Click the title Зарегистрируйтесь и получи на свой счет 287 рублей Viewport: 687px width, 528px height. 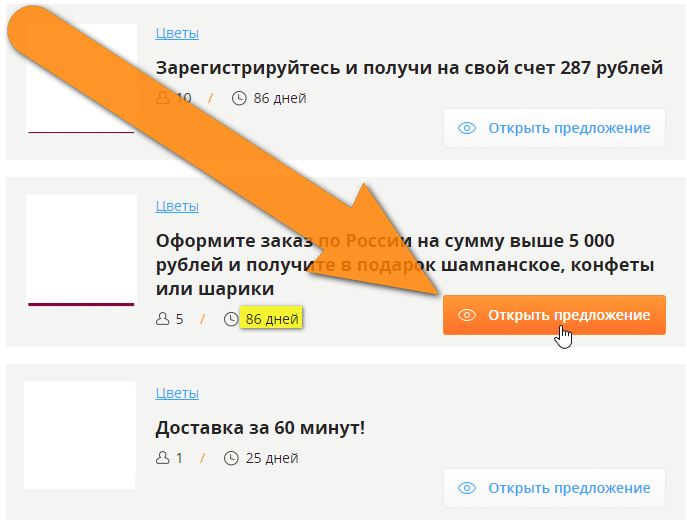pyautogui.click(x=409, y=68)
